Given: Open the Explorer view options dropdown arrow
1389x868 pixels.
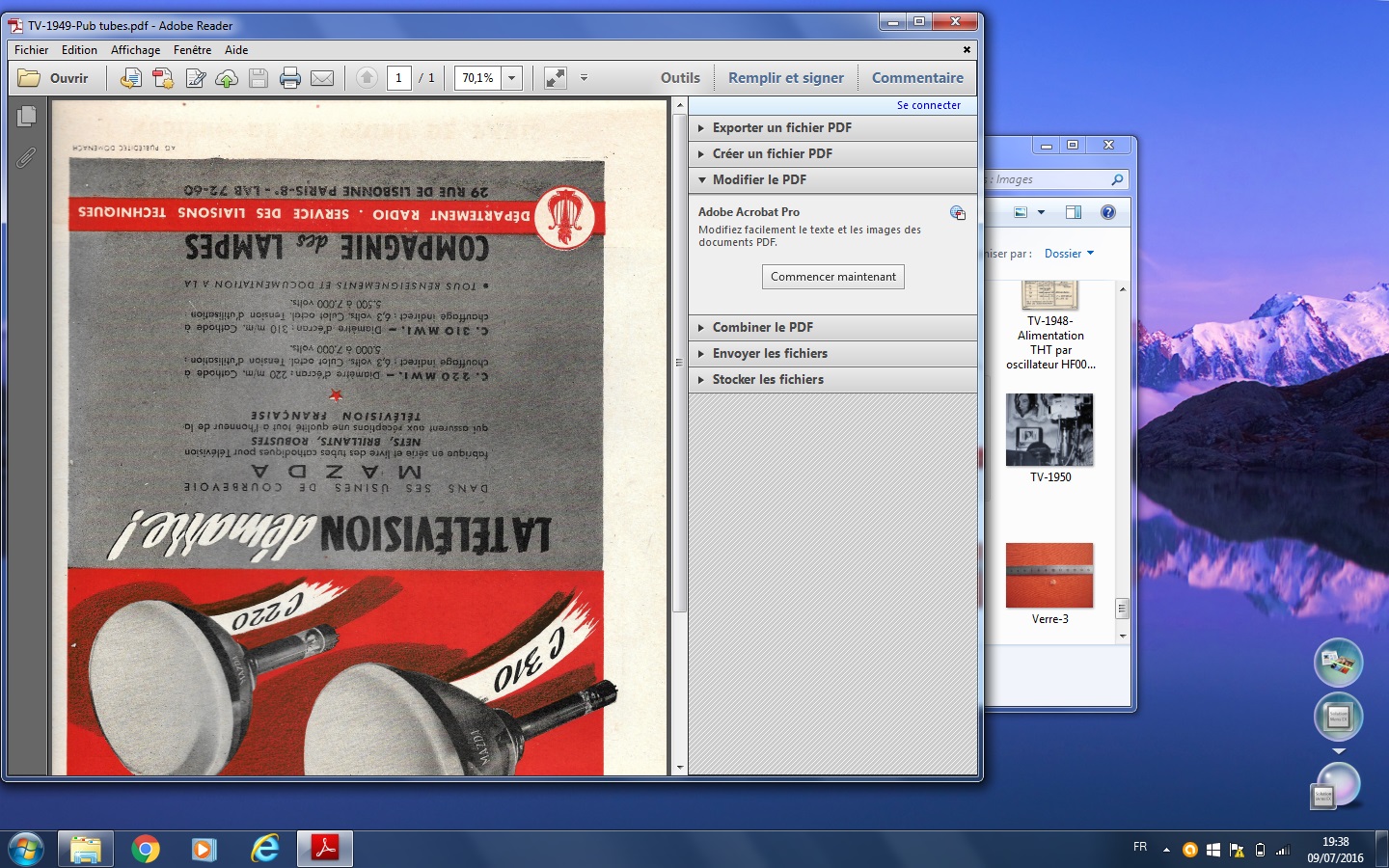Looking at the screenshot, I should [x=1041, y=212].
